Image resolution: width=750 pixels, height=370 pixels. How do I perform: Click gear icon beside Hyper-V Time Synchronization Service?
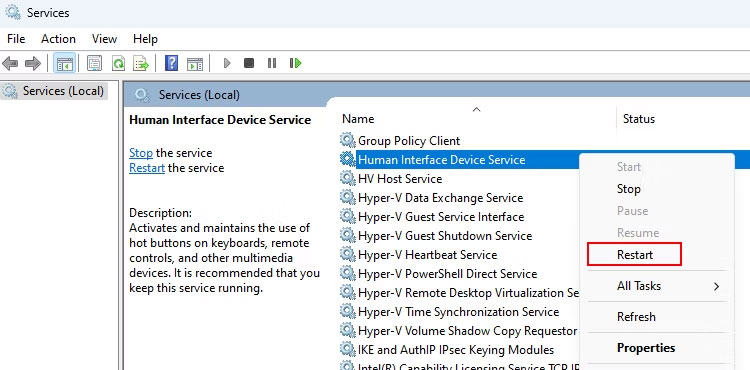click(348, 312)
